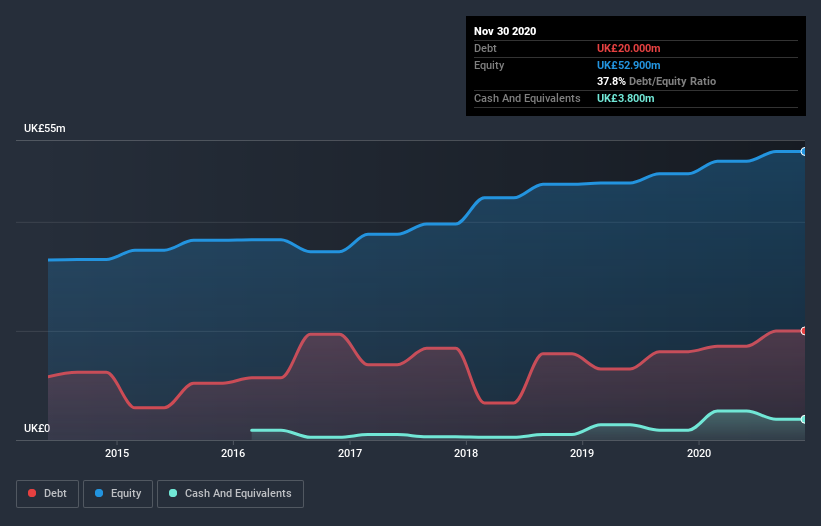Click the red Debt legend dot
Screen dimensions: 821x526
tap(32, 493)
